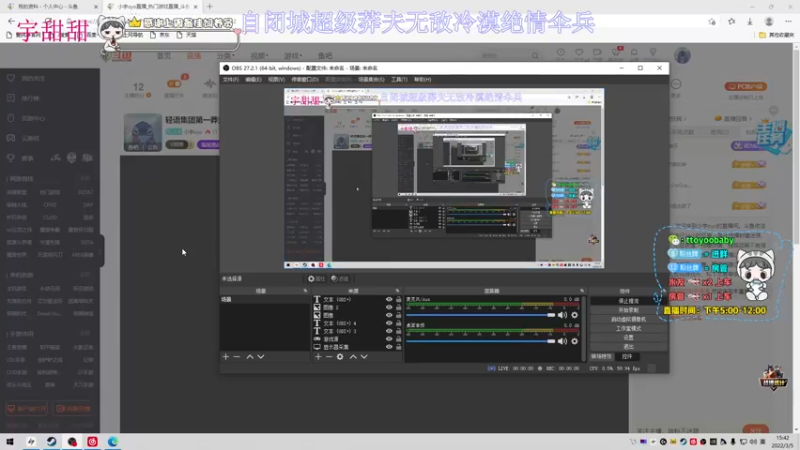The height and width of the screenshot is (450, 800).
Task: Open Desktop Audio settings gear
Action: 574,341
